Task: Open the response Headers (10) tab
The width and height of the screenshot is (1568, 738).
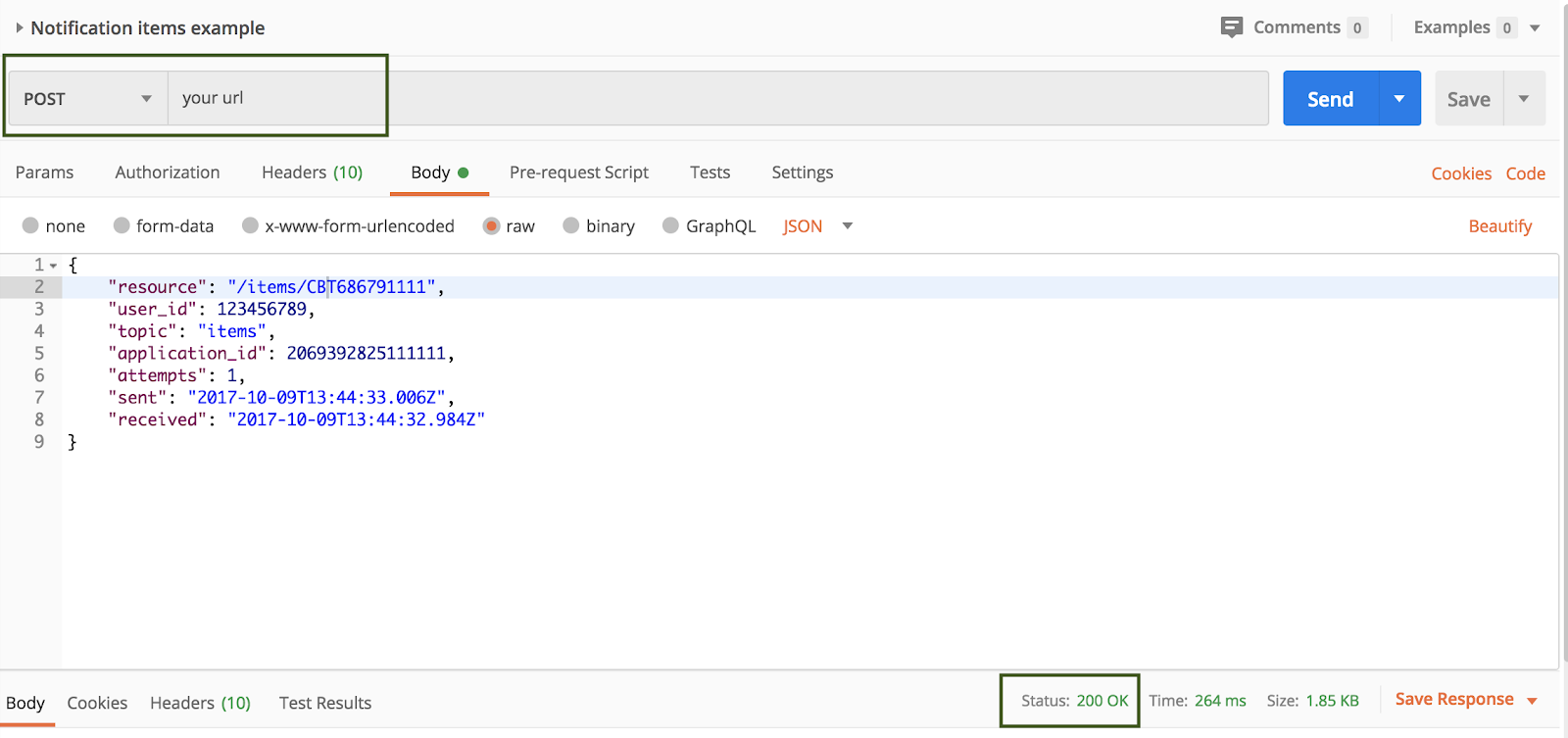Action: 200,703
